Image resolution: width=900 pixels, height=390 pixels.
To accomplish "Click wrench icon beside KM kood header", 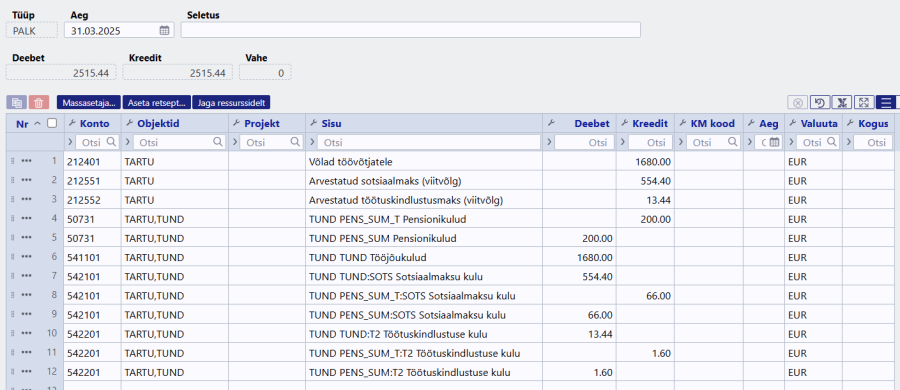I will (683, 123).
